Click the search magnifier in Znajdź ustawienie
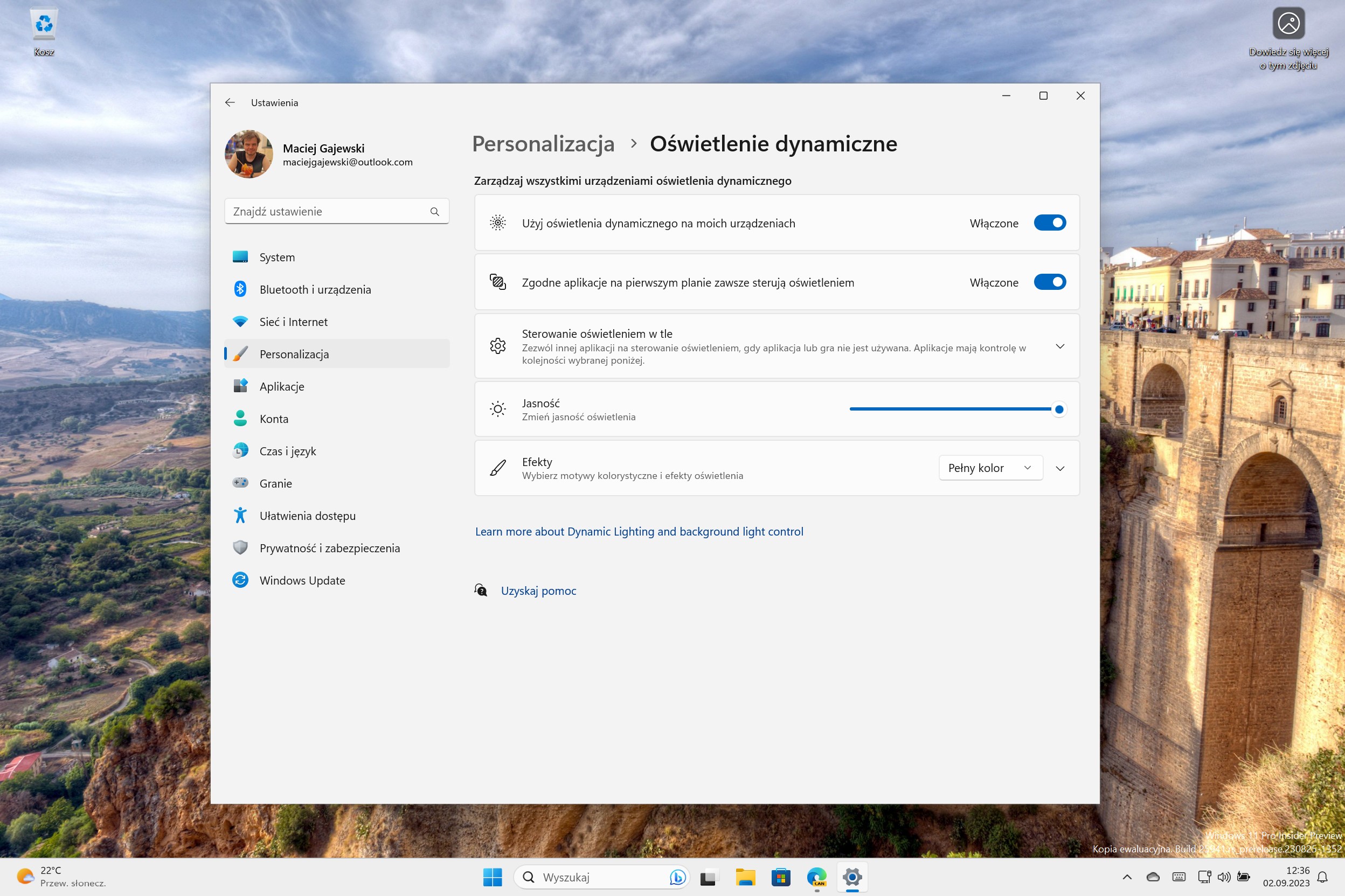Image resolution: width=1345 pixels, height=896 pixels. click(435, 211)
